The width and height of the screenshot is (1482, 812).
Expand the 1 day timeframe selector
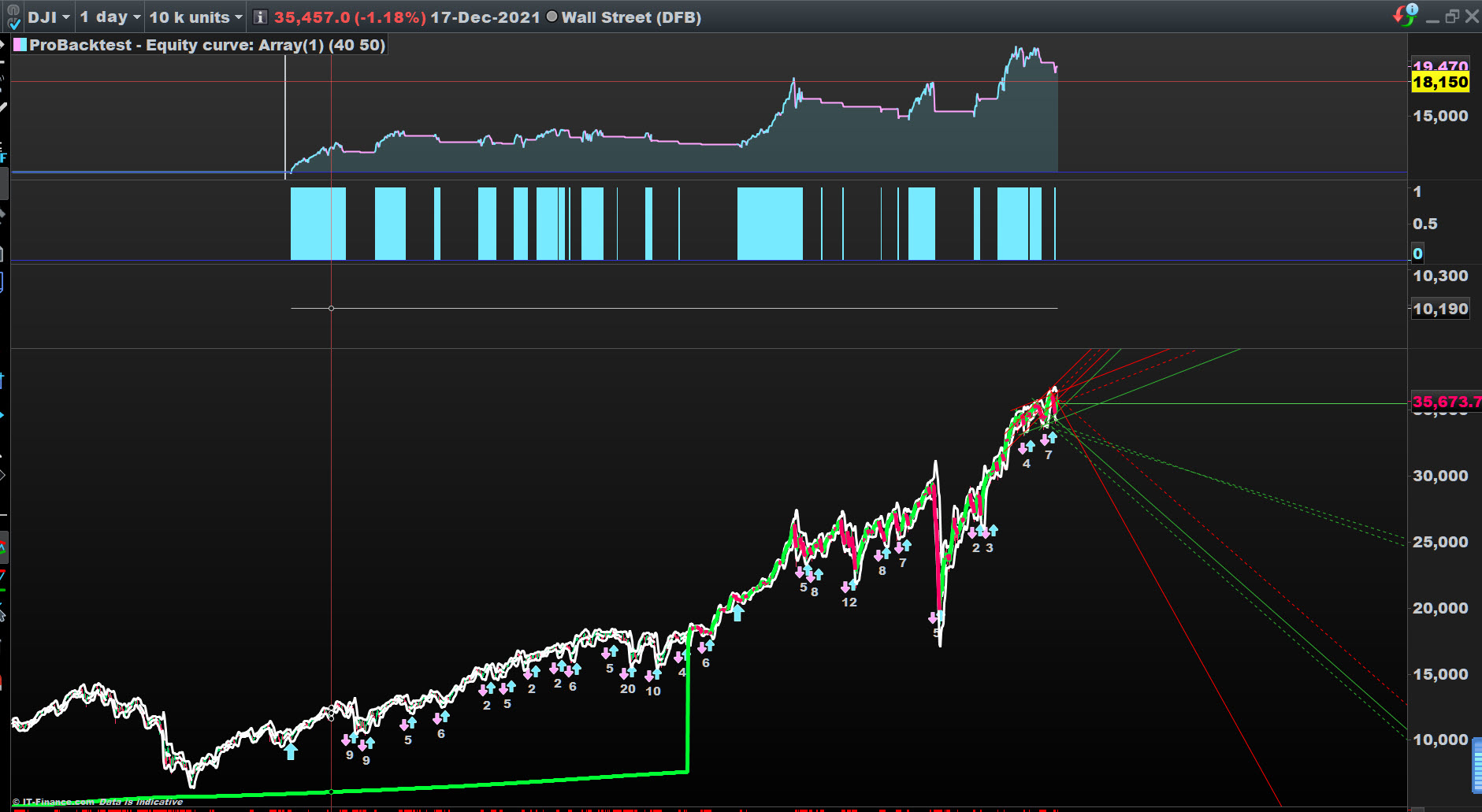click(110, 17)
